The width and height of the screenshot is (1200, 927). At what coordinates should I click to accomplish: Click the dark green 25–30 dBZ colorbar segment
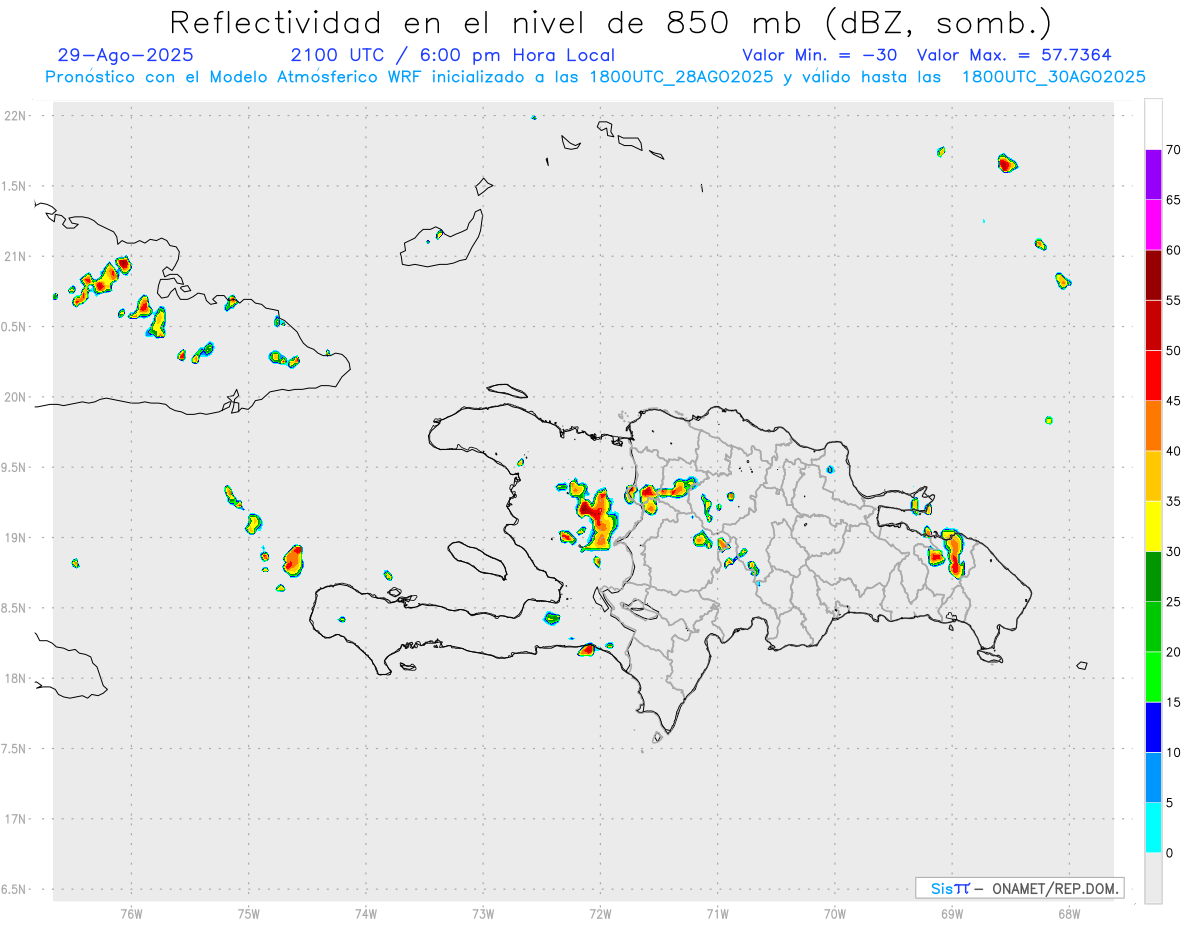coord(1153,577)
